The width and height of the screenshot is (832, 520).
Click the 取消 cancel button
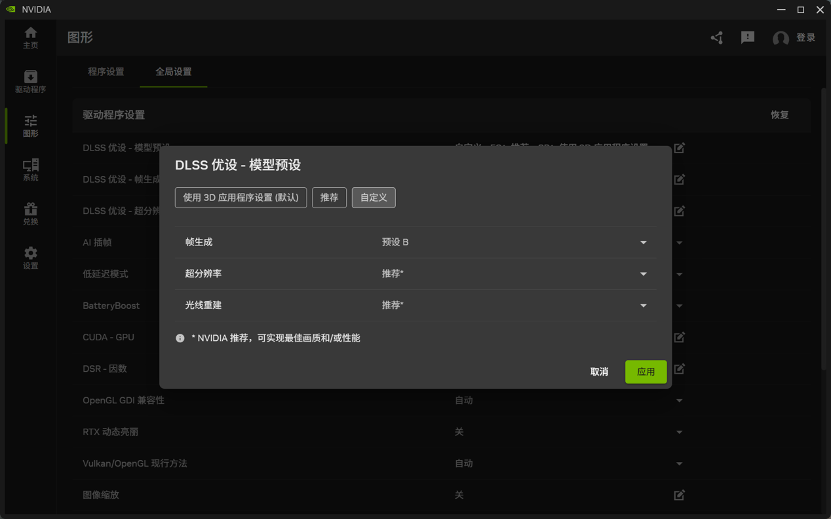[599, 372]
